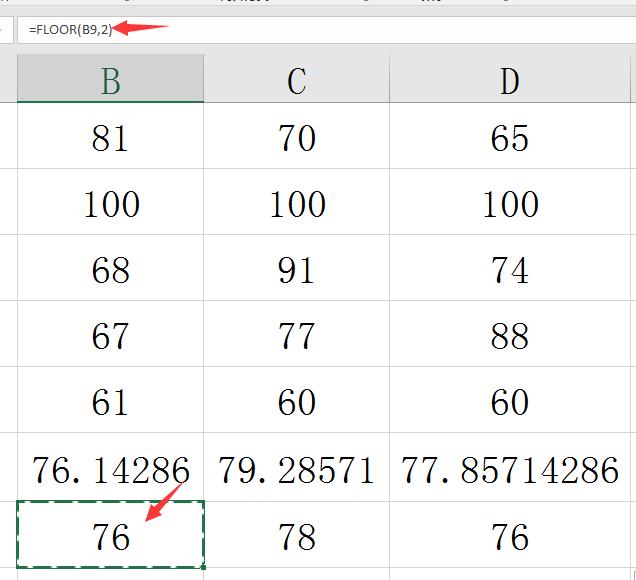Select the average cell showing 76.14286
The image size is (636, 580).
pyautogui.click(x=110, y=467)
